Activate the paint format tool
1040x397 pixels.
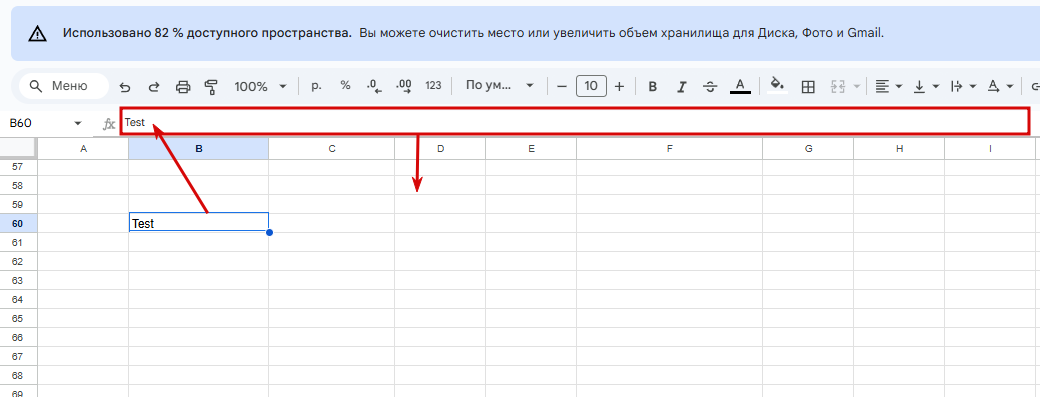pos(212,86)
